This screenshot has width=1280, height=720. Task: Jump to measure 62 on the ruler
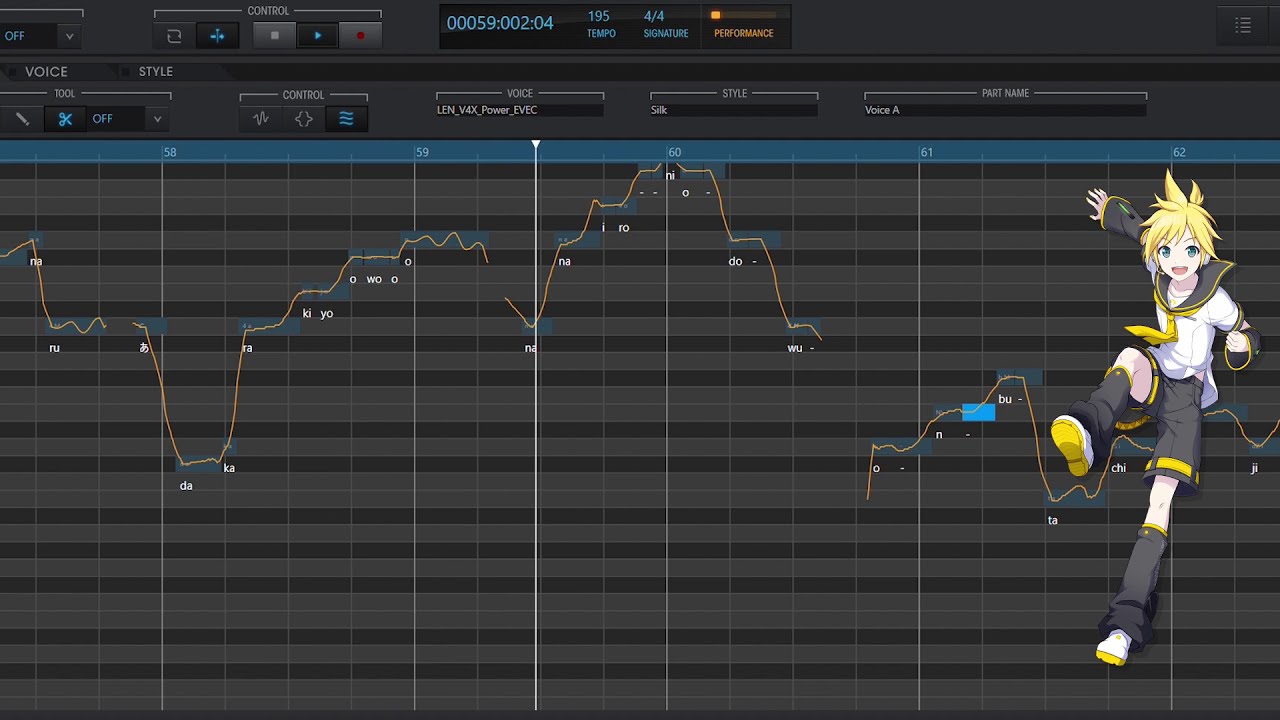tap(1179, 152)
